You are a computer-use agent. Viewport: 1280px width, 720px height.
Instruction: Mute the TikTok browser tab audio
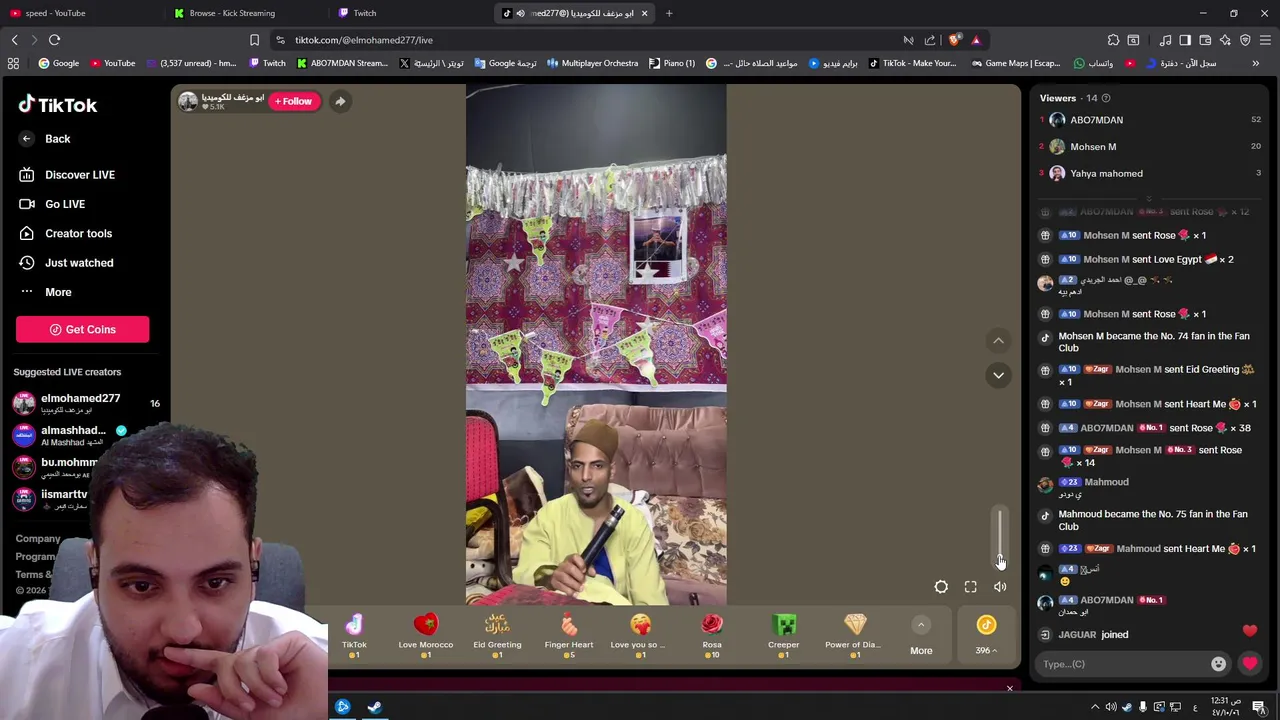520,13
